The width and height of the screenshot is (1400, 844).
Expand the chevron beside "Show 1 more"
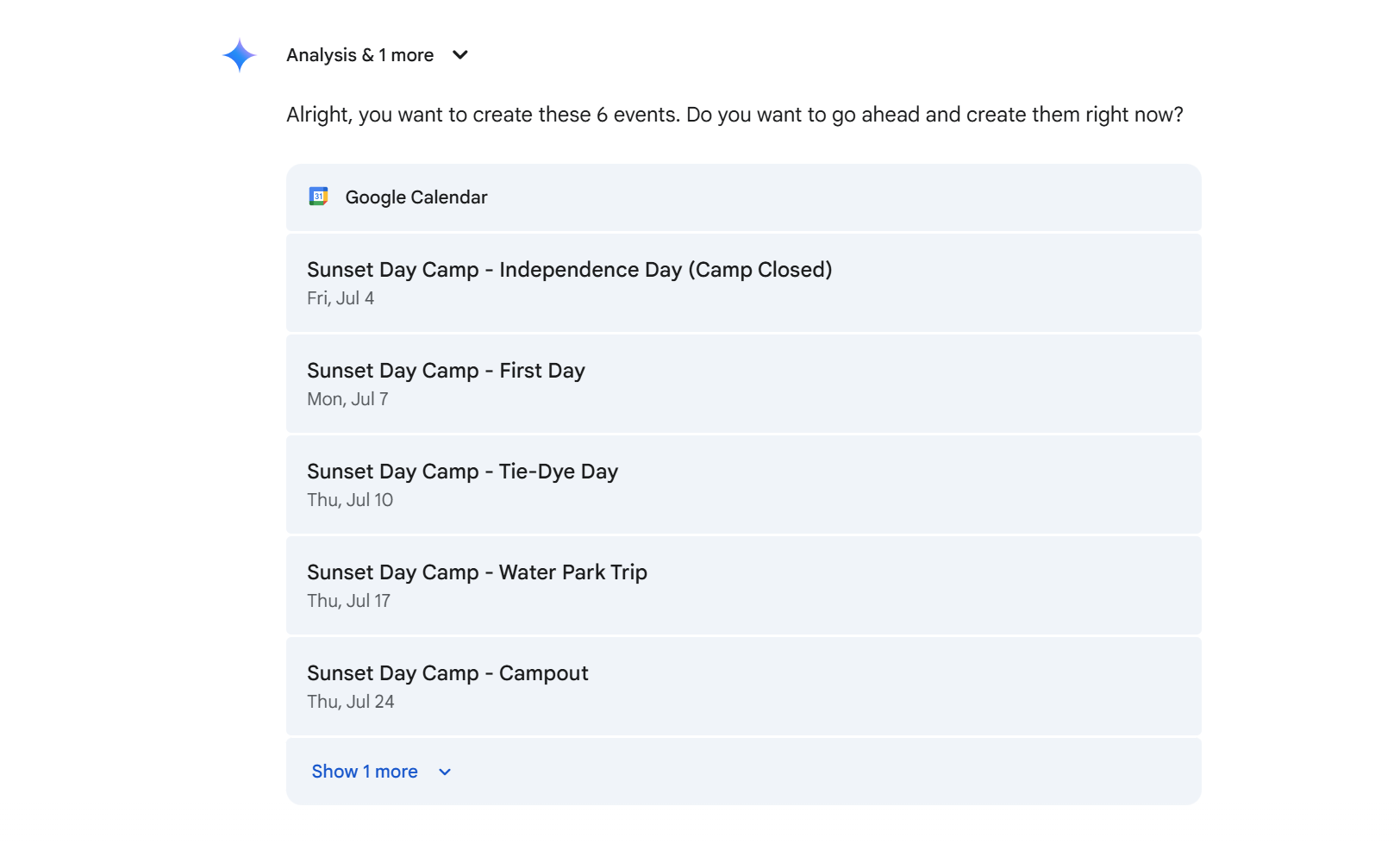pyautogui.click(x=445, y=772)
